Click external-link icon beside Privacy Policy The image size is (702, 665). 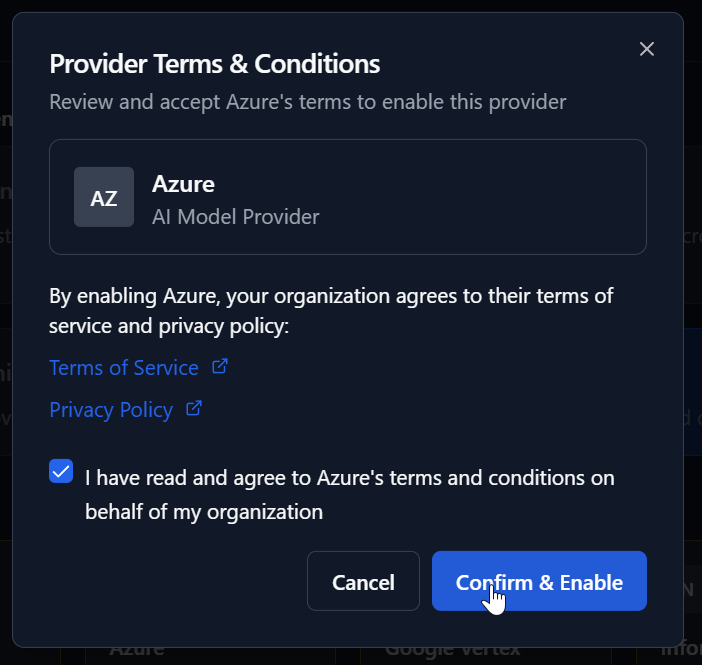195,409
